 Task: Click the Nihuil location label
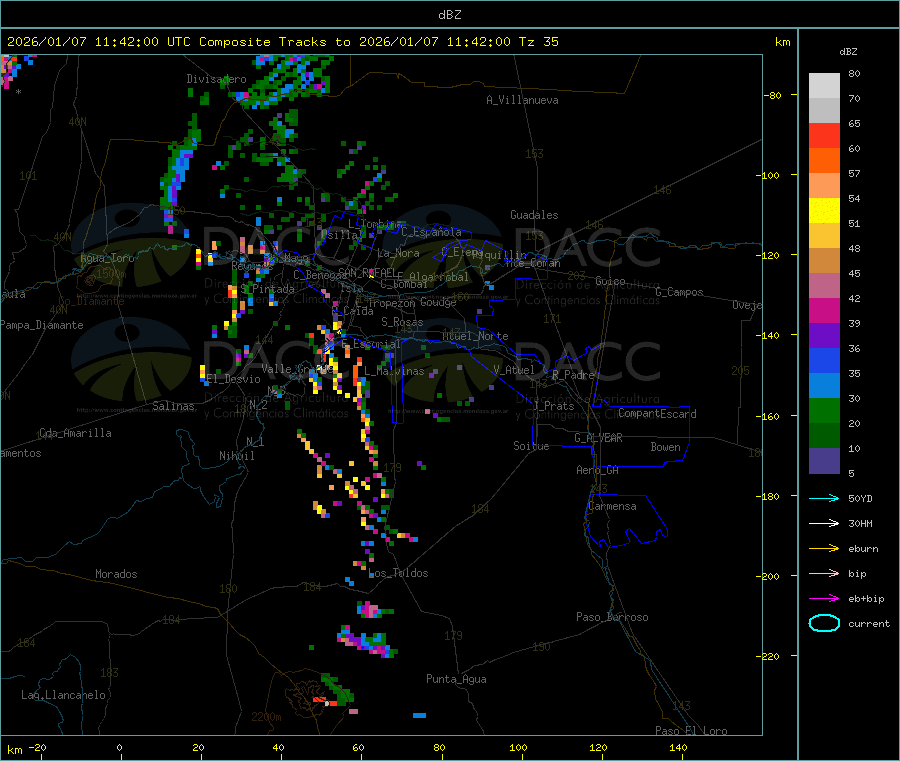[237, 456]
